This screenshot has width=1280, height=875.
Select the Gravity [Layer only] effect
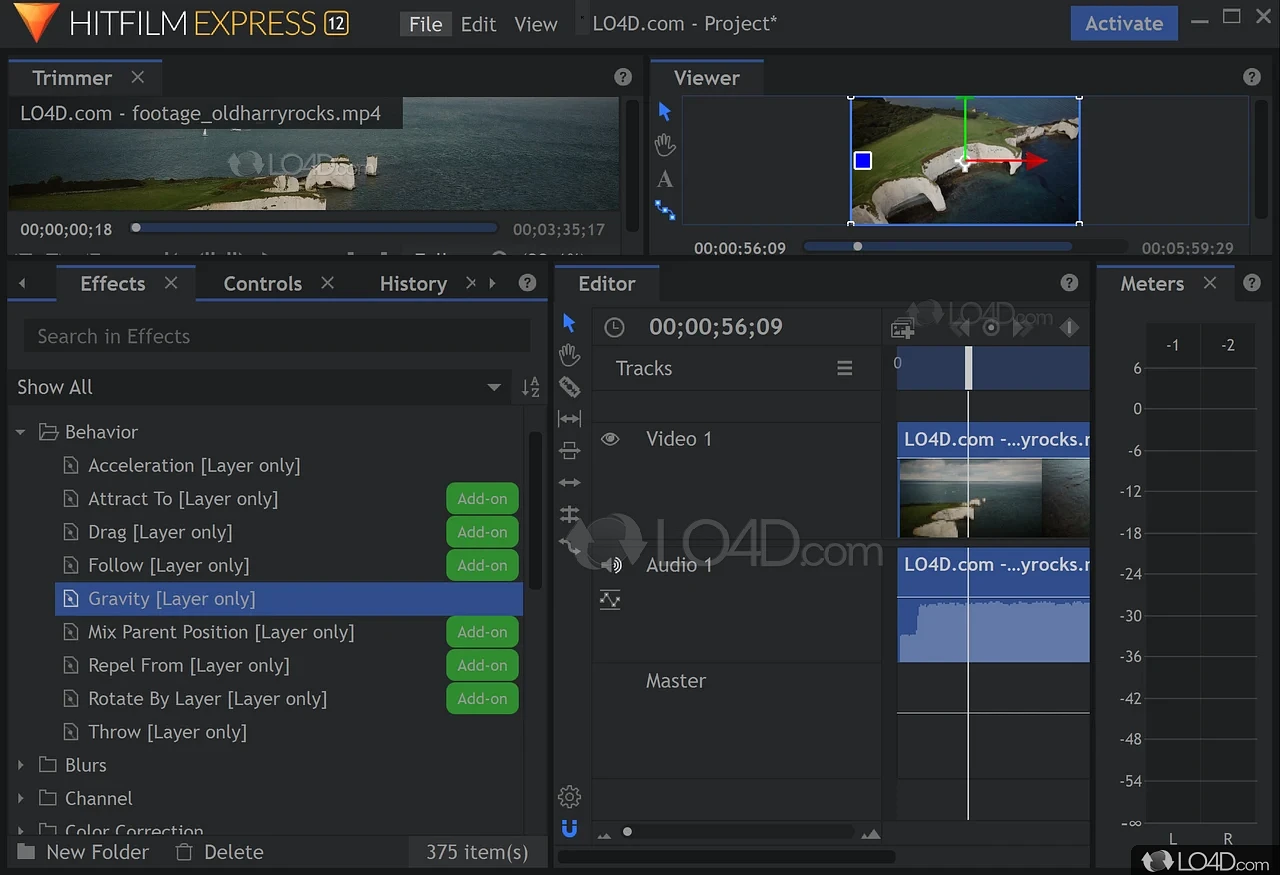point(289,599)
